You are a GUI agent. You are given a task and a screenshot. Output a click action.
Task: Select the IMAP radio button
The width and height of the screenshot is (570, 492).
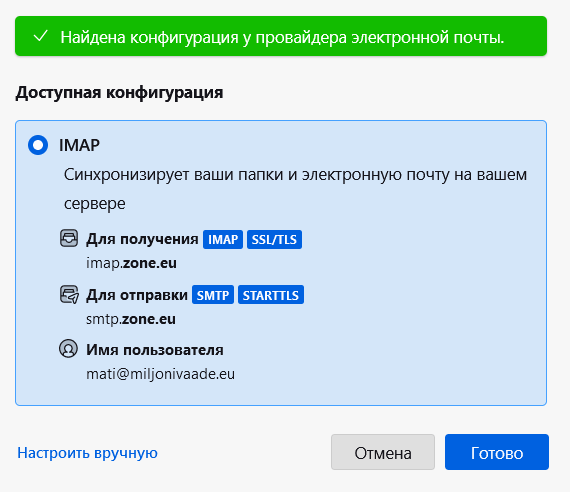(38, 145)
